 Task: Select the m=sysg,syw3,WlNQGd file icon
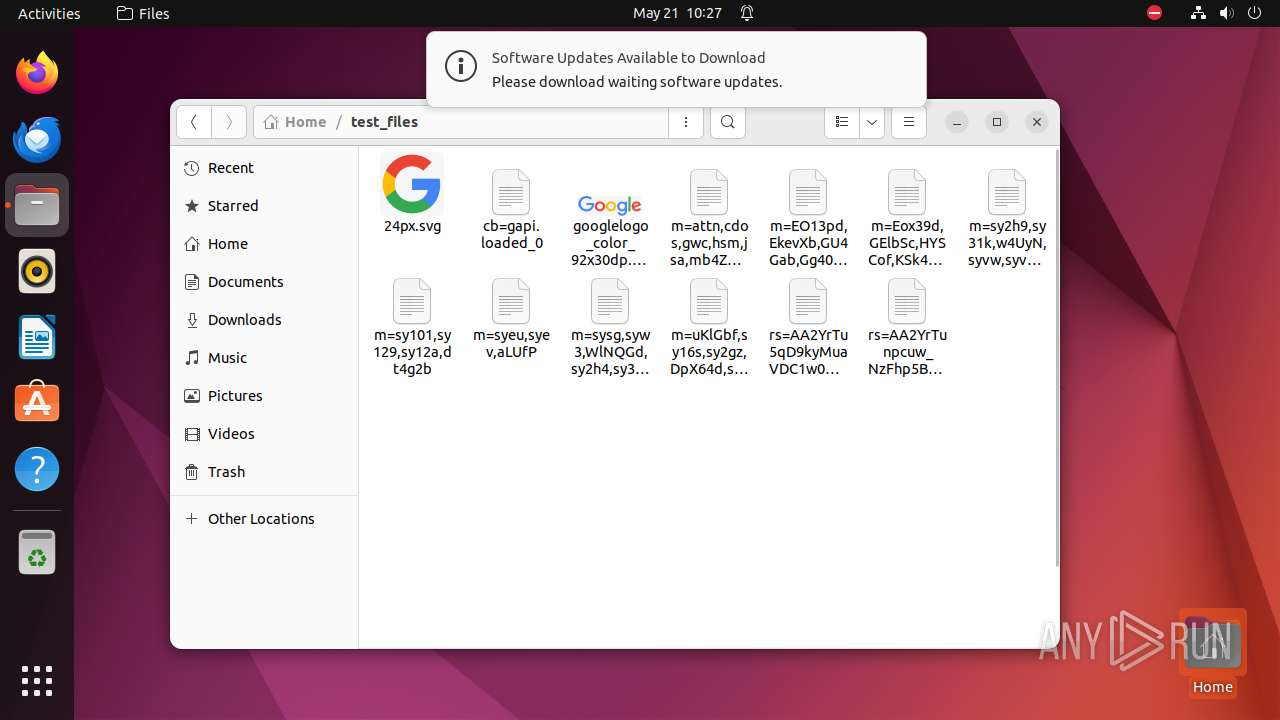(x=610, y=301)
